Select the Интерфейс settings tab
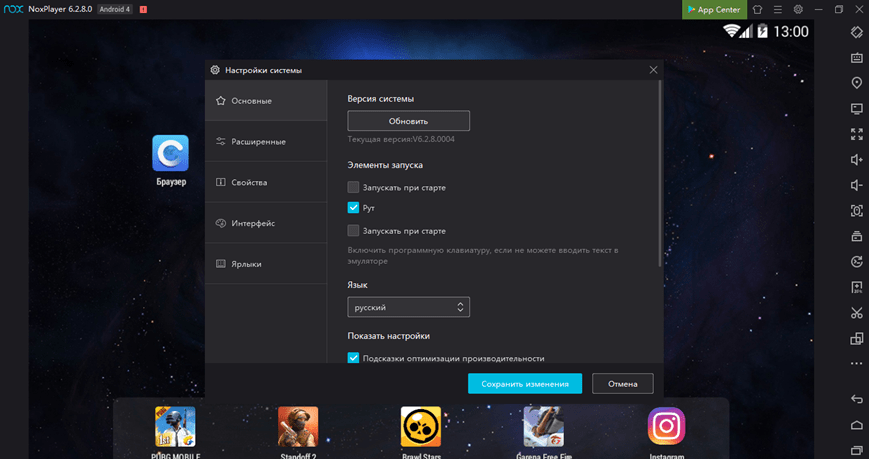869x459 pixels. pos(253,223)
